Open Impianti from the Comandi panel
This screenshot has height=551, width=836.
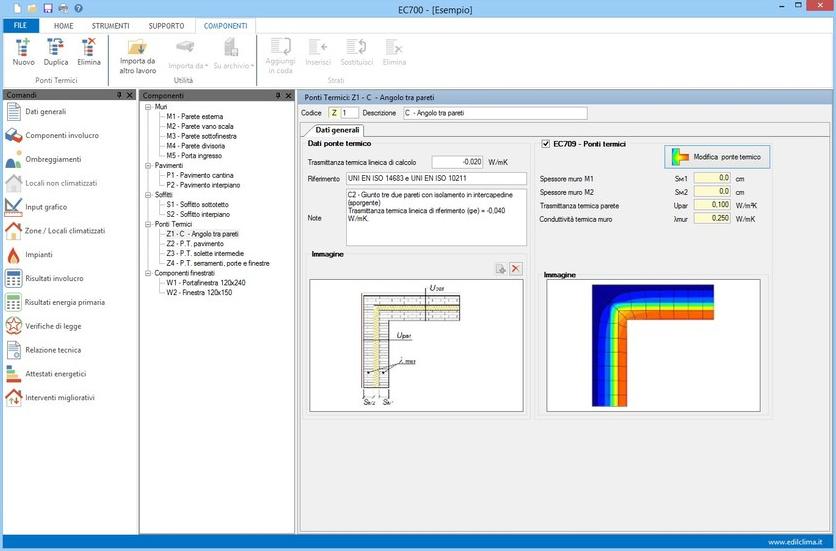(40, 255)
